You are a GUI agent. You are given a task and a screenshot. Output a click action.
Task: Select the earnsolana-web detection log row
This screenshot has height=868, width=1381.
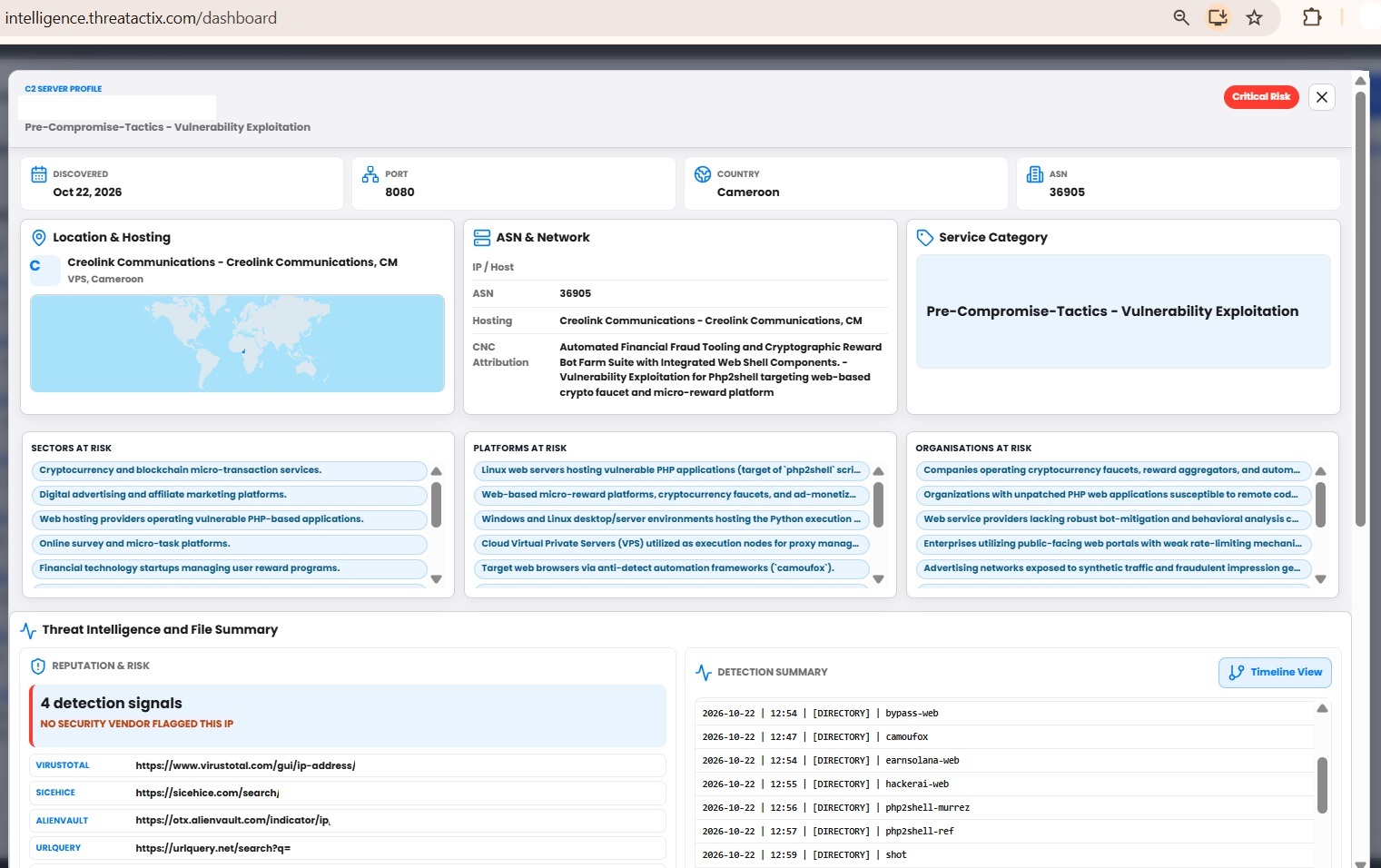coord(1004,761)
